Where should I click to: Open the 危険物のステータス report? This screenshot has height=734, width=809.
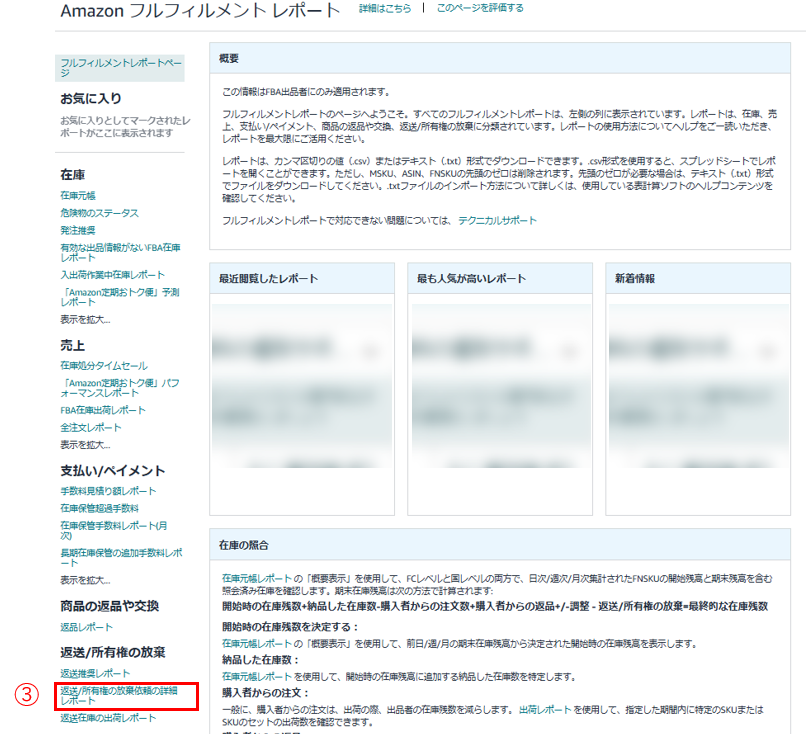[x=99, y=213]
